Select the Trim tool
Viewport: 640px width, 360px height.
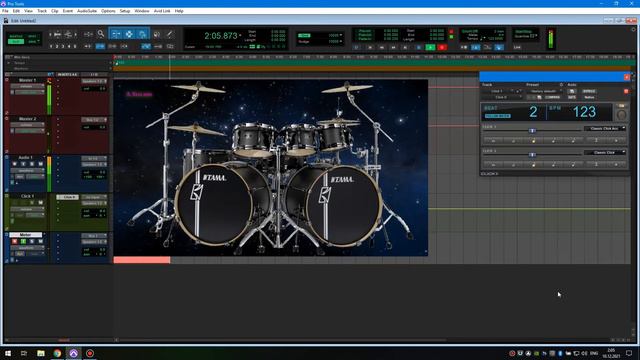(x=116, y=34)
